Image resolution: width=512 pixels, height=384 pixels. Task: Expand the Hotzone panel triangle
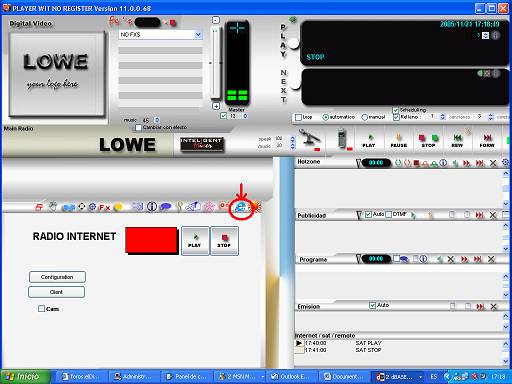[359, 163]
